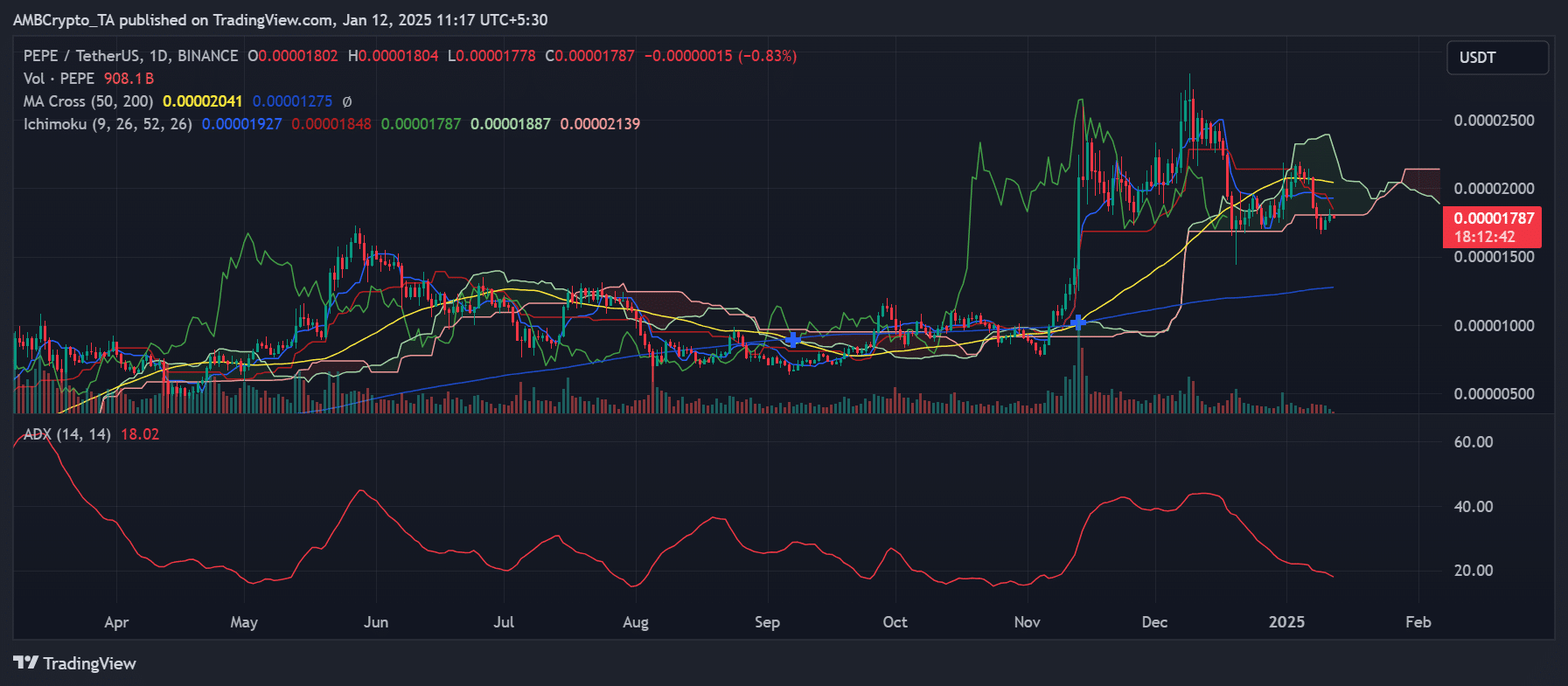This screenshot has height=686, width=1568.
Task: Click the blue MA cross marker near mid-November
Action: pos(1078,322)
